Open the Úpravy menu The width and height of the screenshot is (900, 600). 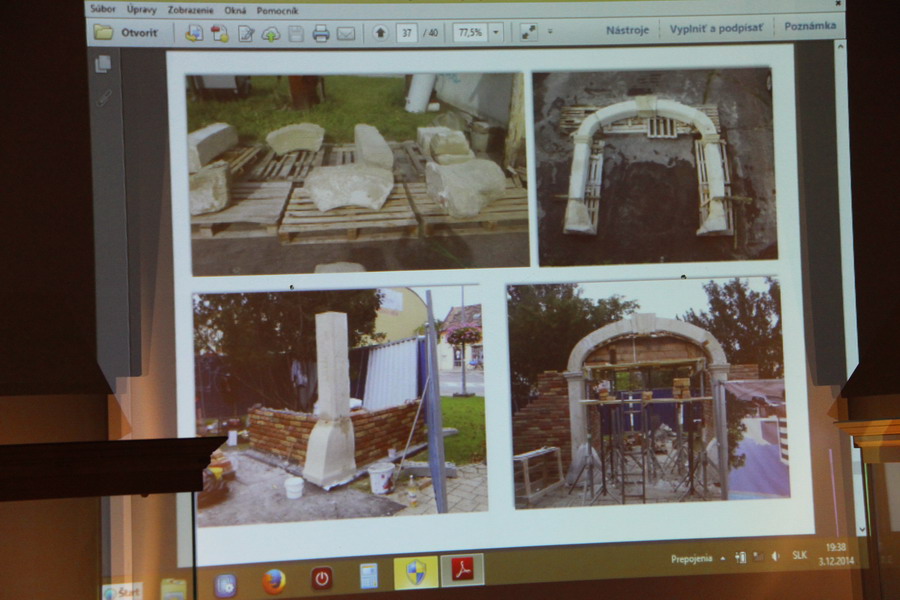[x=142, y=10]
